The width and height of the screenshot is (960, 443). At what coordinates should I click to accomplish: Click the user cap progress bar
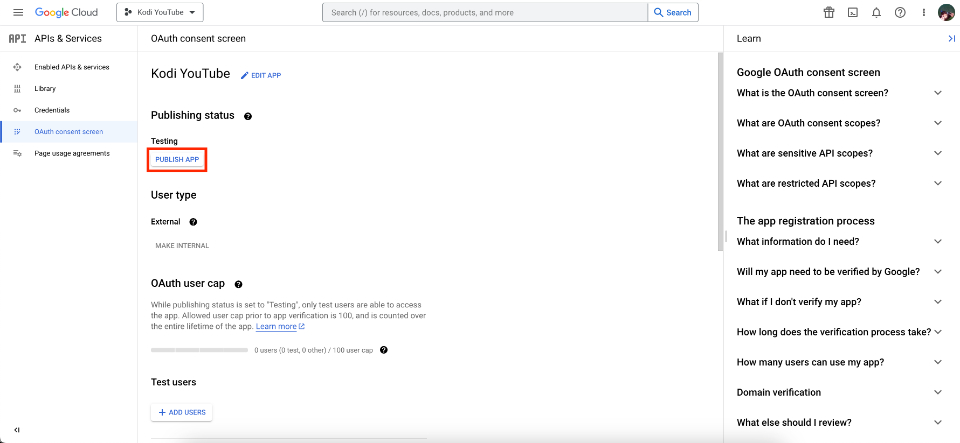(x=199, y=351)
